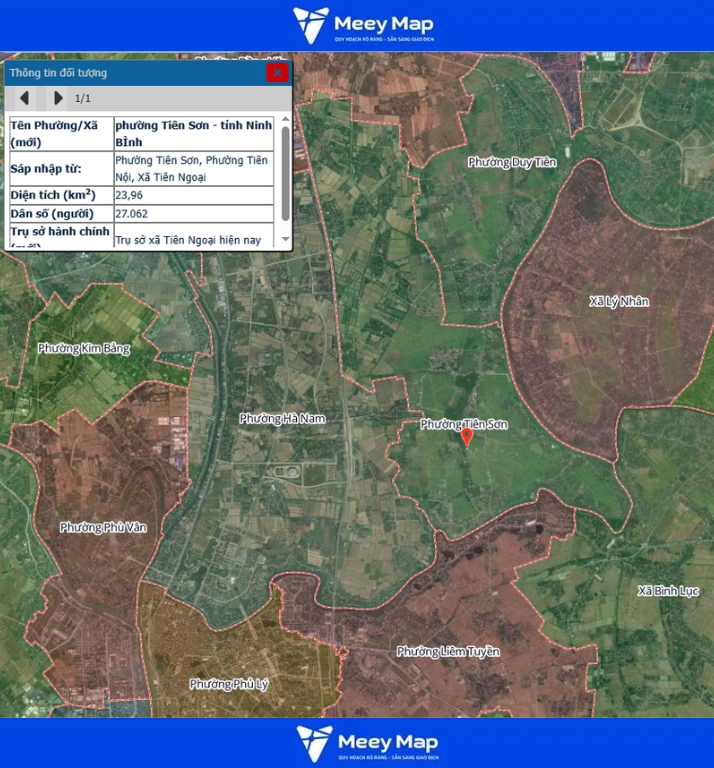Select Xã Bình Lục on the map
This screenshot has height=768, width=714.
(668, 591)
